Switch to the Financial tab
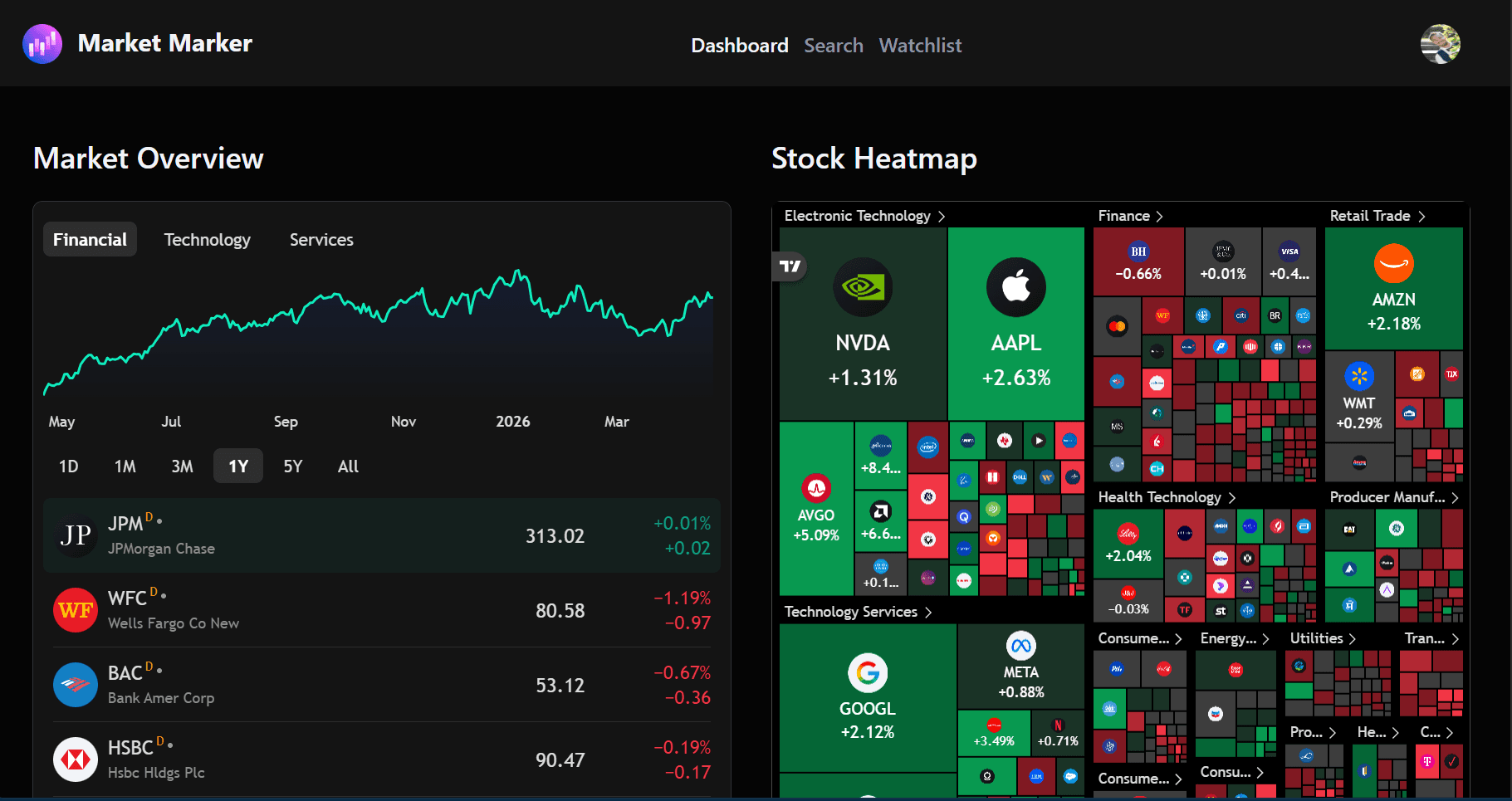 (x=90, y=240)
